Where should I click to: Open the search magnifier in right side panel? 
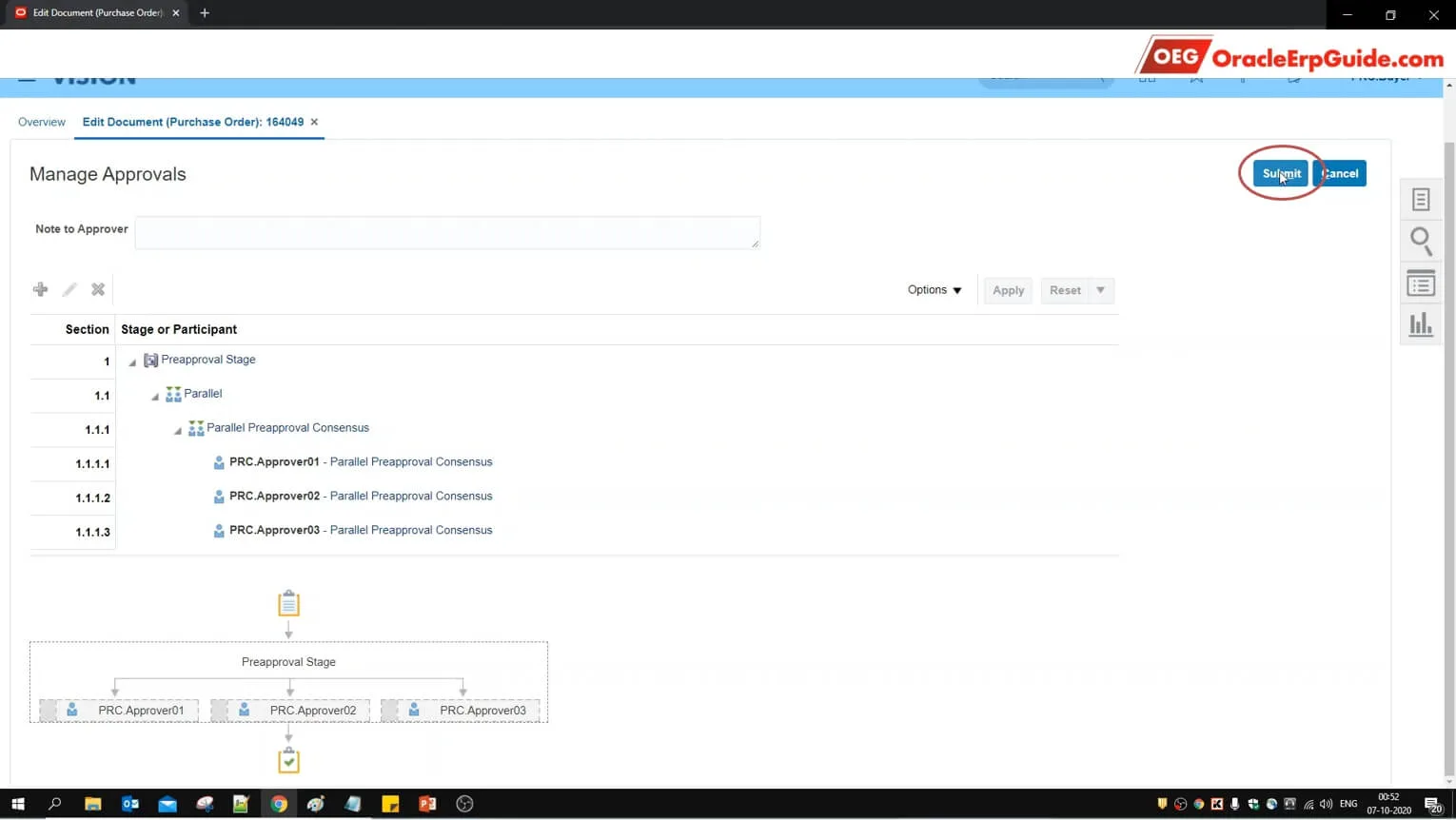[1421, 242]
